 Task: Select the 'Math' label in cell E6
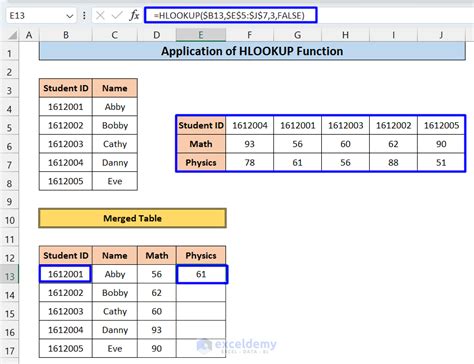tap(201, 144)
